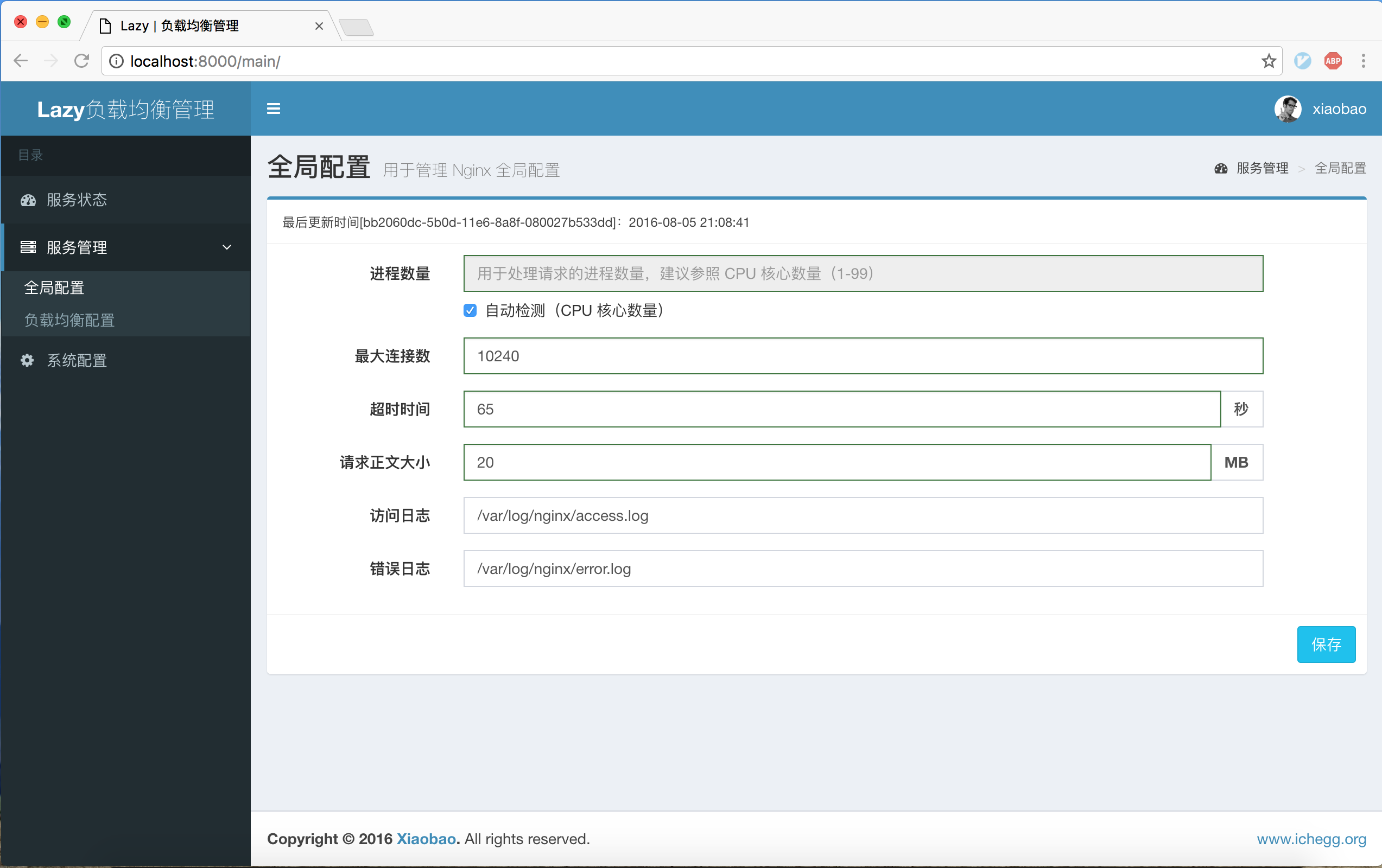
Task: Click the server icon beside 服务管理
Action: tap(28, 247)
